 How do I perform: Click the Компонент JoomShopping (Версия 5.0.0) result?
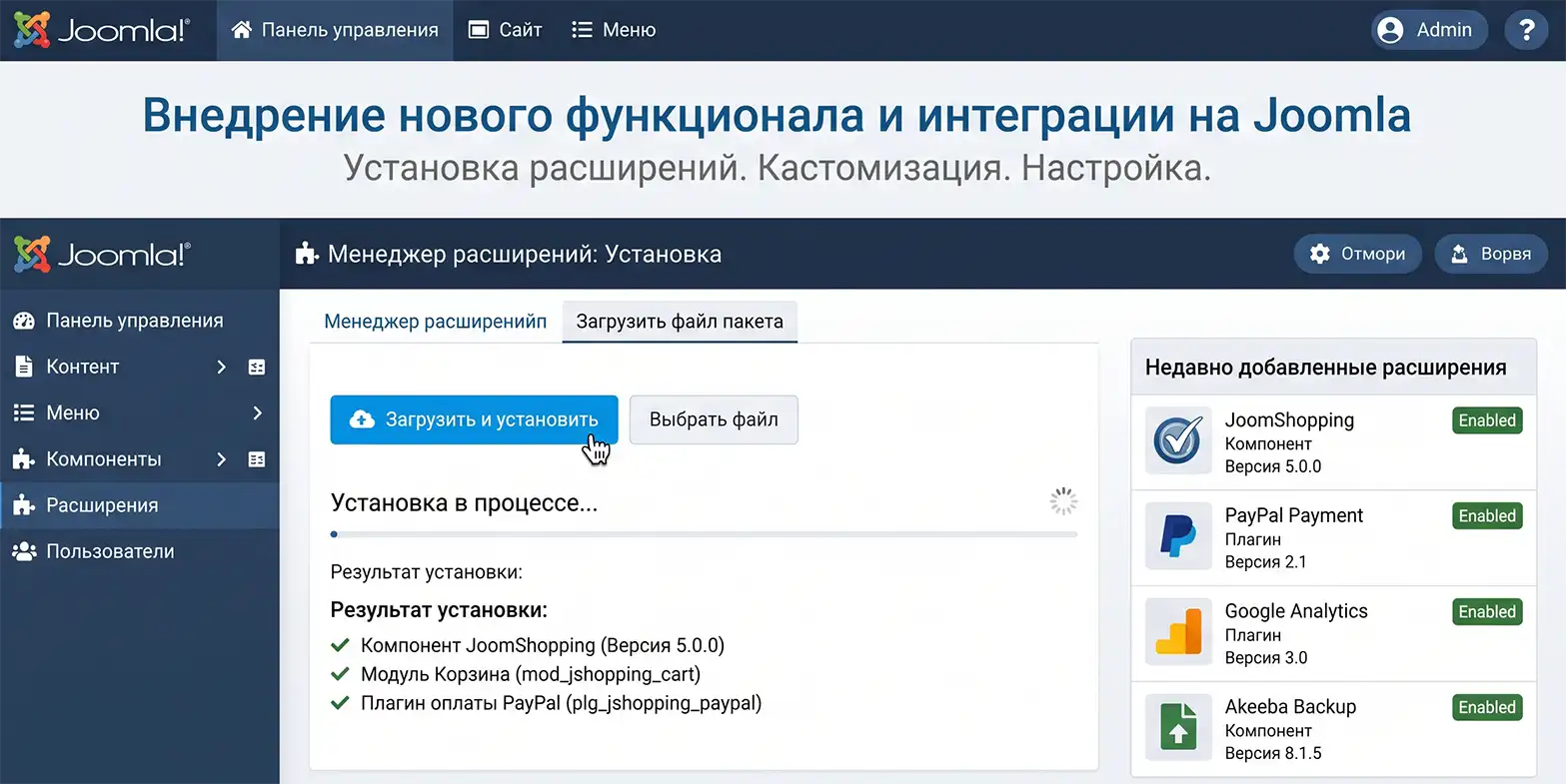[x=543, y=645]
